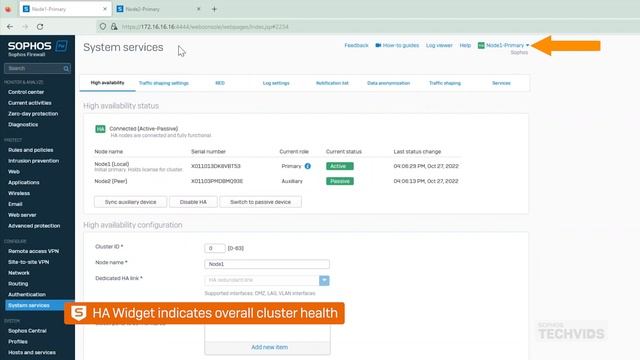Image resolution: width=640 pixels, height=360 pixels.
Task: Click the Disable HA button
Action: (193, 202)
